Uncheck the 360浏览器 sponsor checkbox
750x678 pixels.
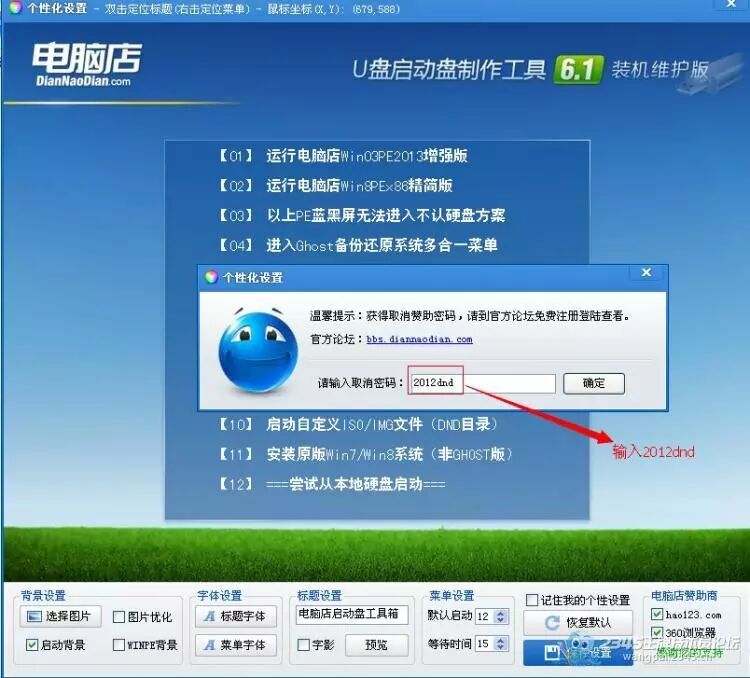[x=657, y=633]
